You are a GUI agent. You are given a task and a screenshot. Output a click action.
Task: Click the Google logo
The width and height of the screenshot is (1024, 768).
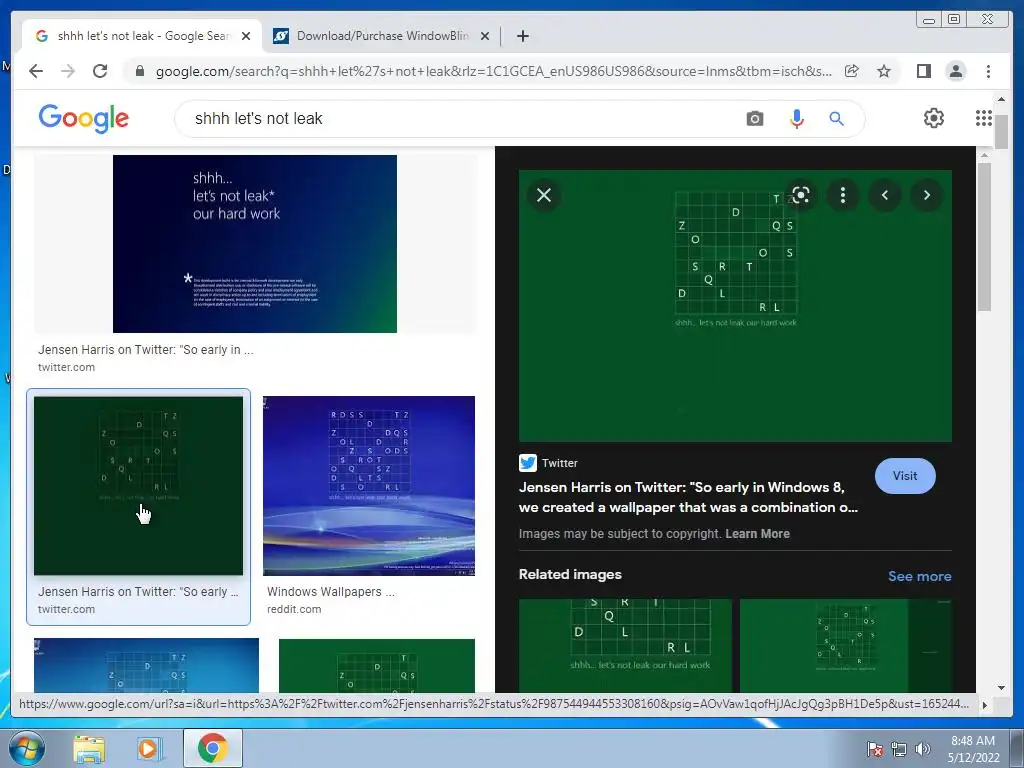(x=84, y=118)
